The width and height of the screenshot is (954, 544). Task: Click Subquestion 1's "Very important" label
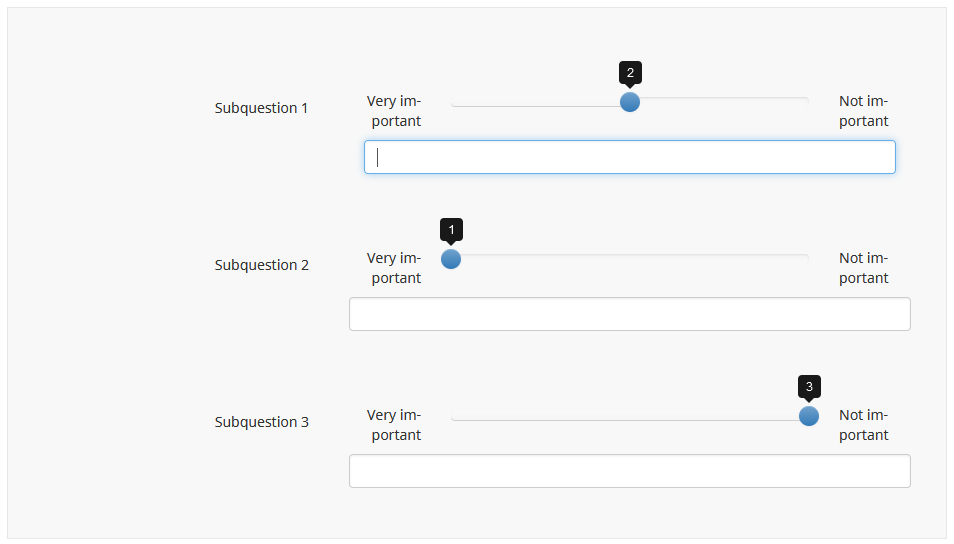point(395,111)
